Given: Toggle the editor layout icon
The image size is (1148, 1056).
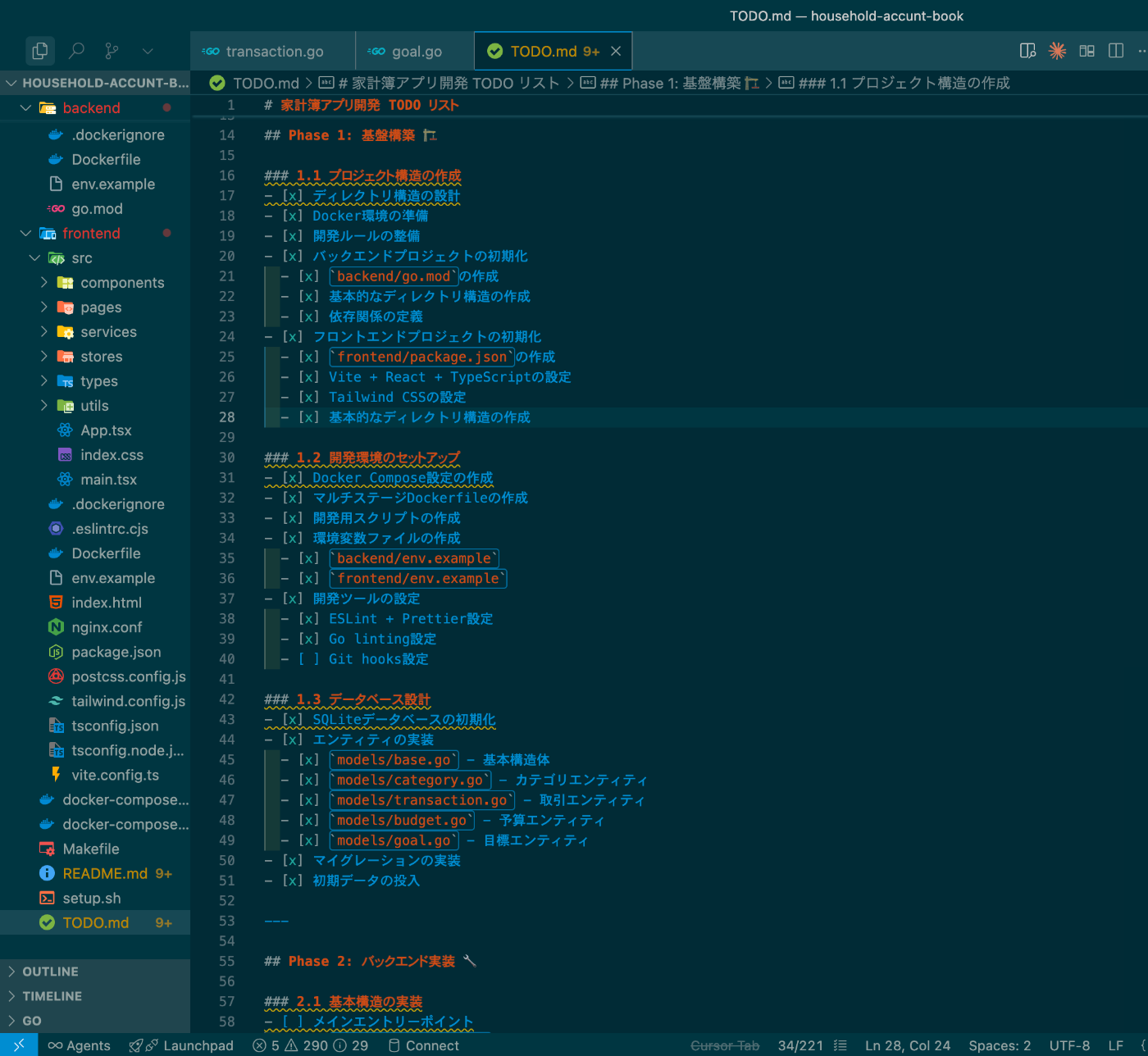Looking at the screenshot, I should pyautogui.click(x=1086, y=51).
